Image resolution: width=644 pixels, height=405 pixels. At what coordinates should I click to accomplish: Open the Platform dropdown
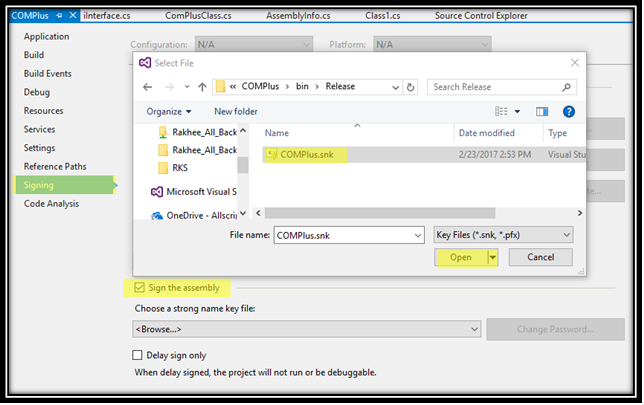[432, 44]
